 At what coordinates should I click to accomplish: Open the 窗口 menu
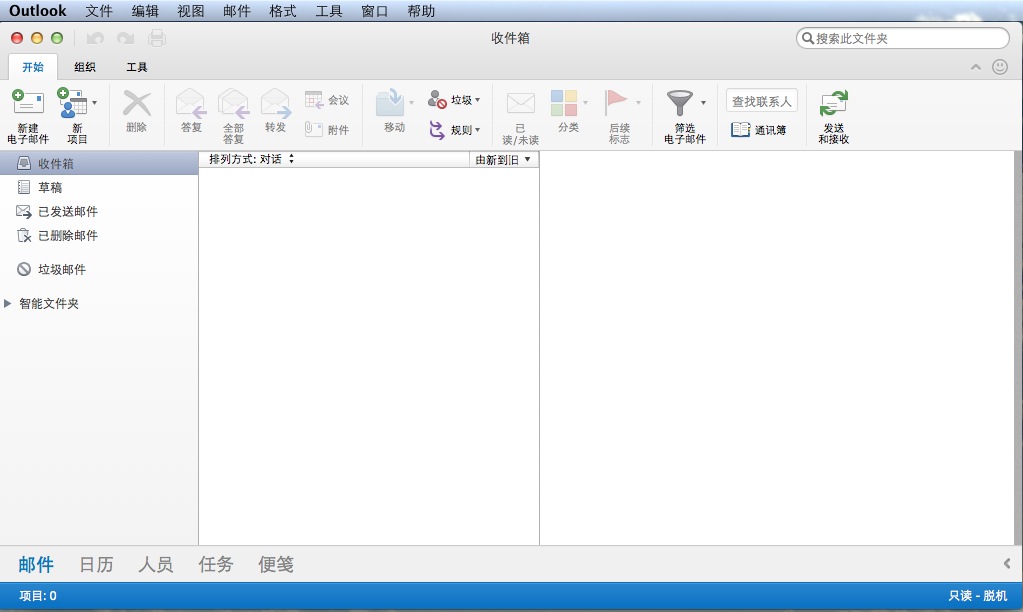click(x=374, y=11)
